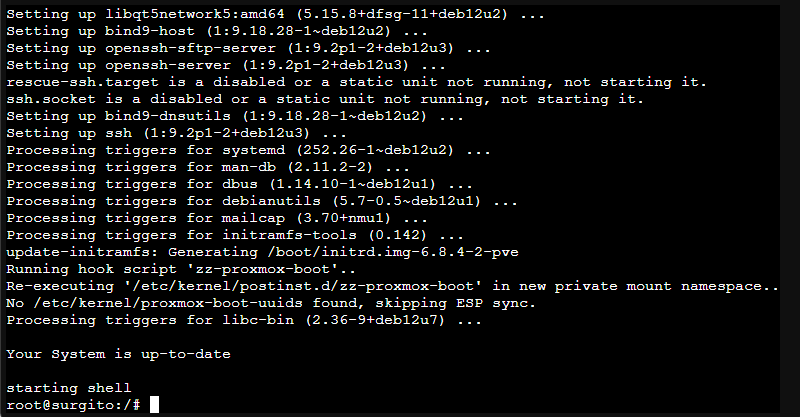This screenshot has width=800, height=417.
Task: Click the Re-executing zz-proxmox-boot line
Action: [x=392, y=286]
